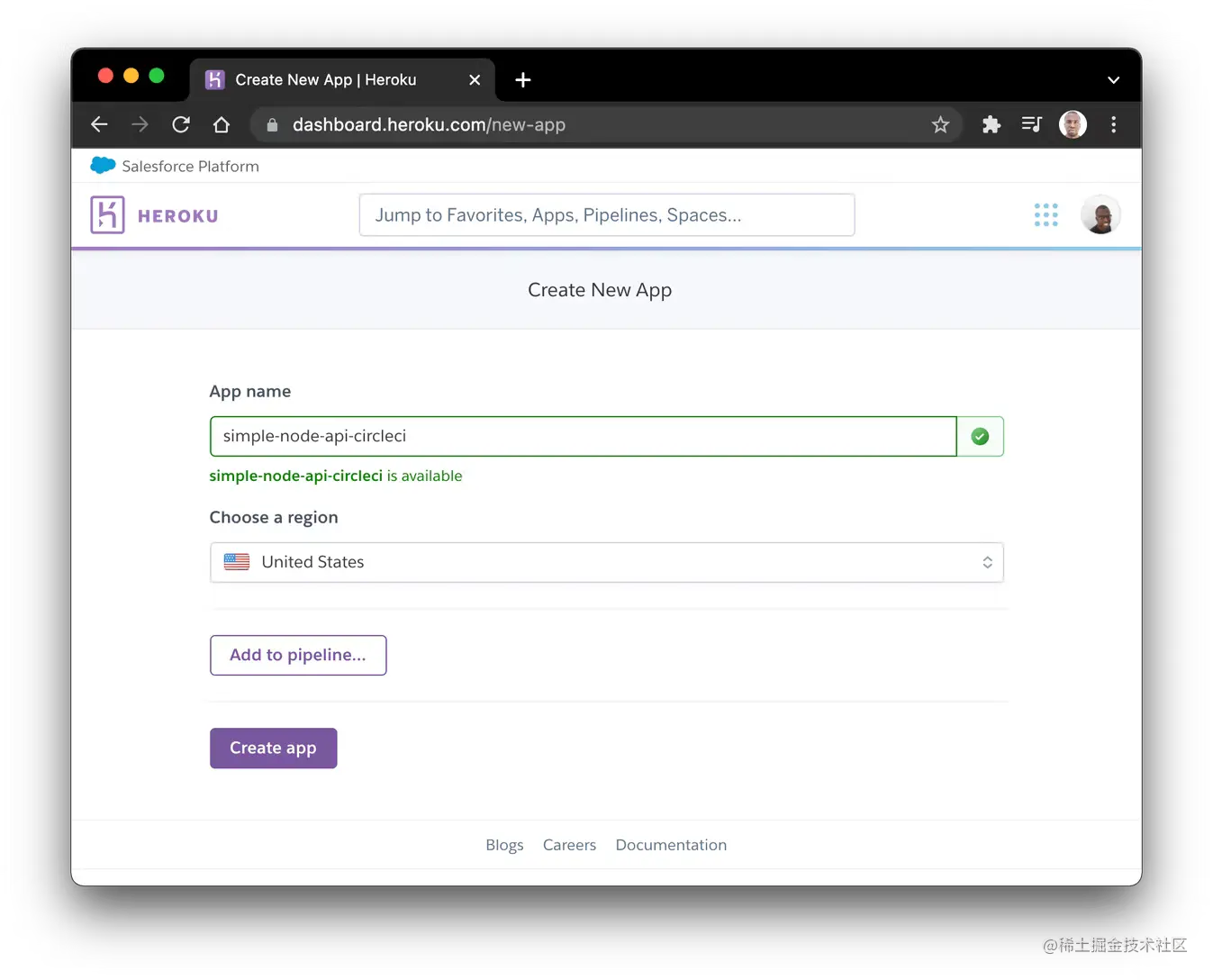
Task: Open the Heroku apps grid icon
Action: tap(1046, 214)
